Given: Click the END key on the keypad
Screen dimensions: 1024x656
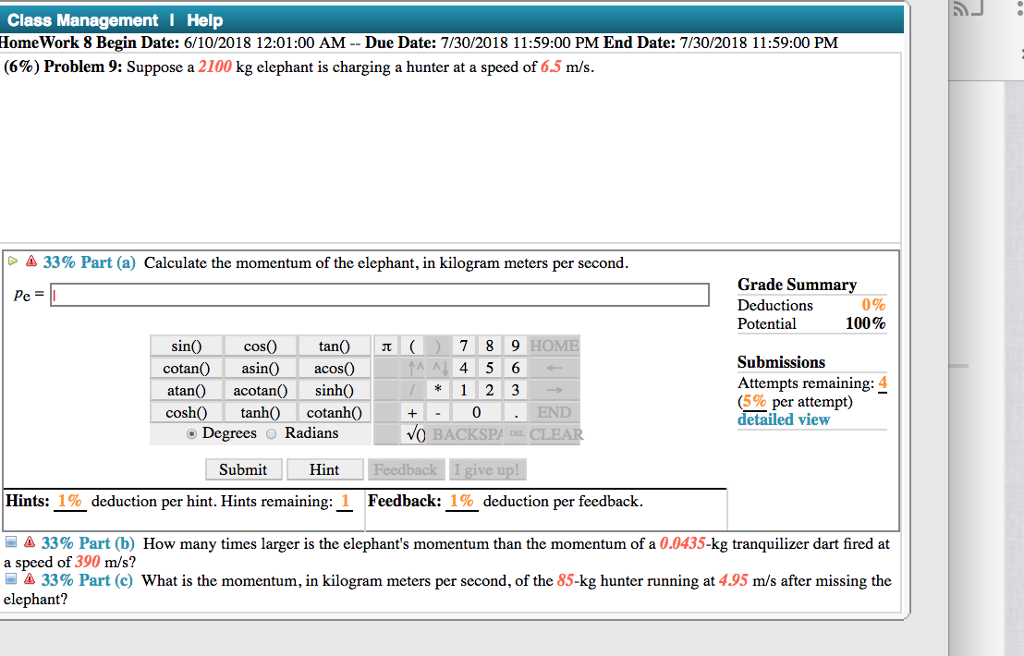Looking at the screenshot, I should click(x=555, y=412).
